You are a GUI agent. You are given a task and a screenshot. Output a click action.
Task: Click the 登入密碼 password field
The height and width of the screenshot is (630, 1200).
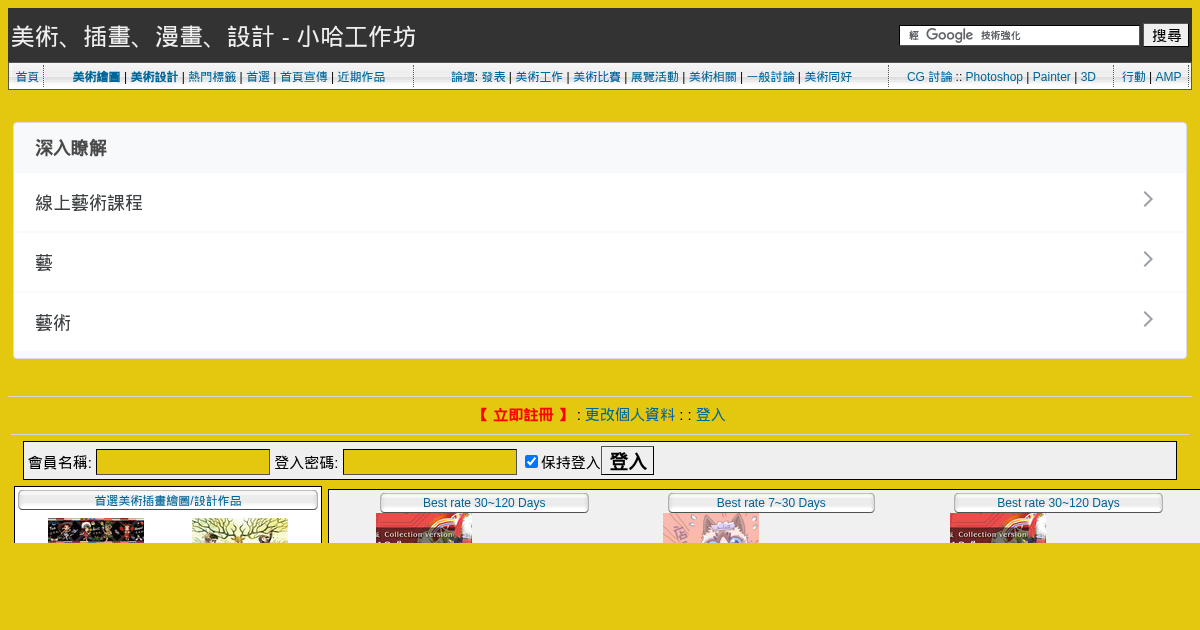coord(430,462)
